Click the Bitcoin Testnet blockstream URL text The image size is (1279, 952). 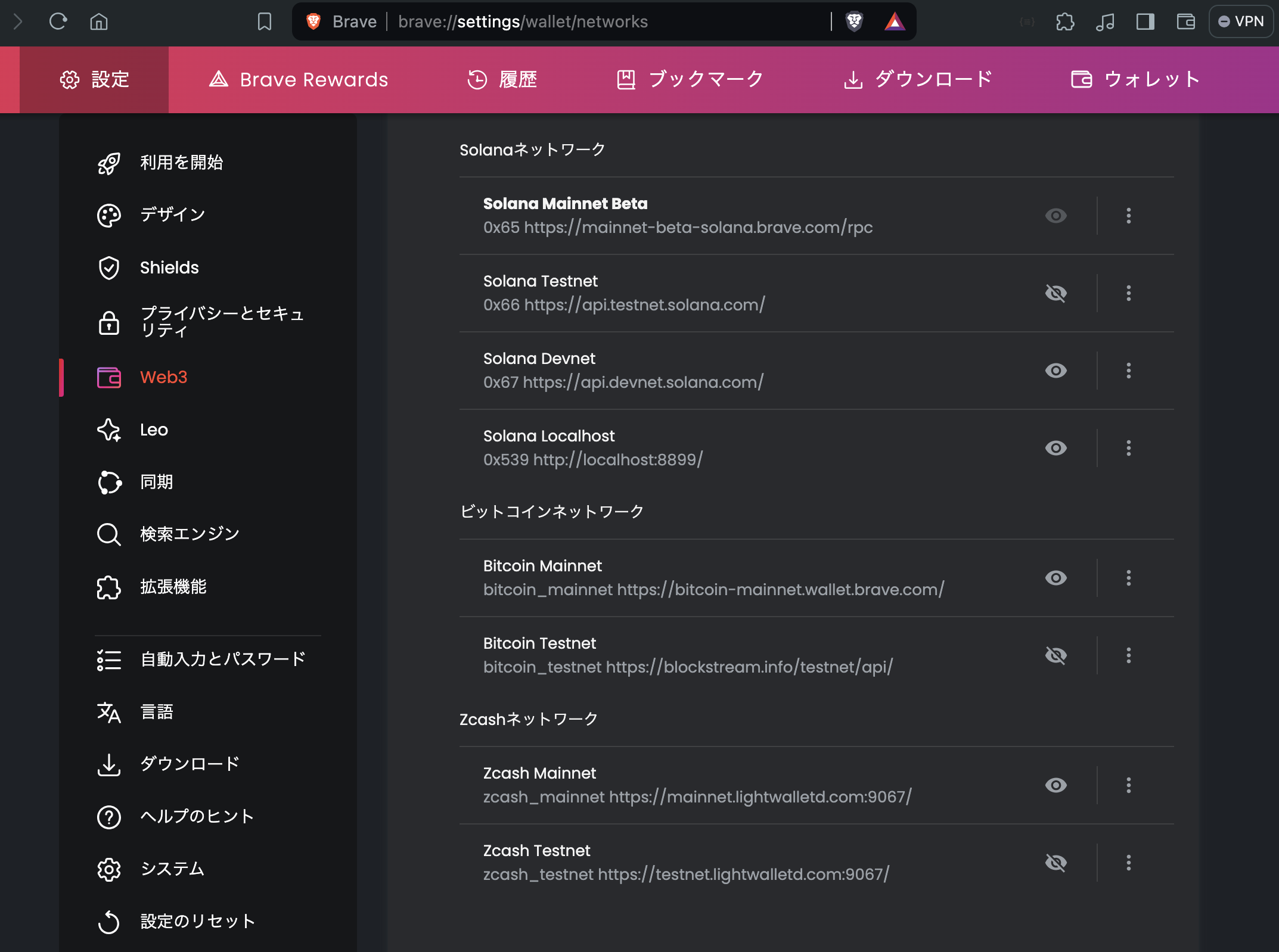point(688,667)
